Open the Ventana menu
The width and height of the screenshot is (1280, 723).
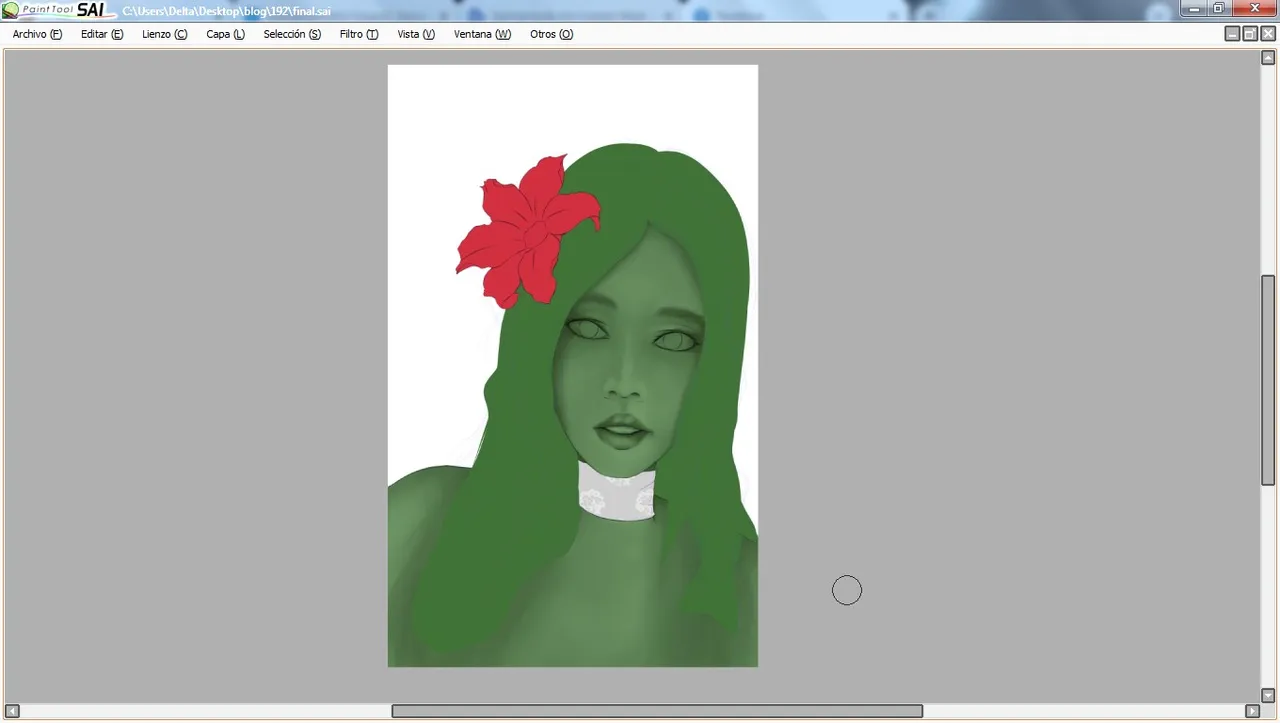pyautogui.click(x=482, y=34)
